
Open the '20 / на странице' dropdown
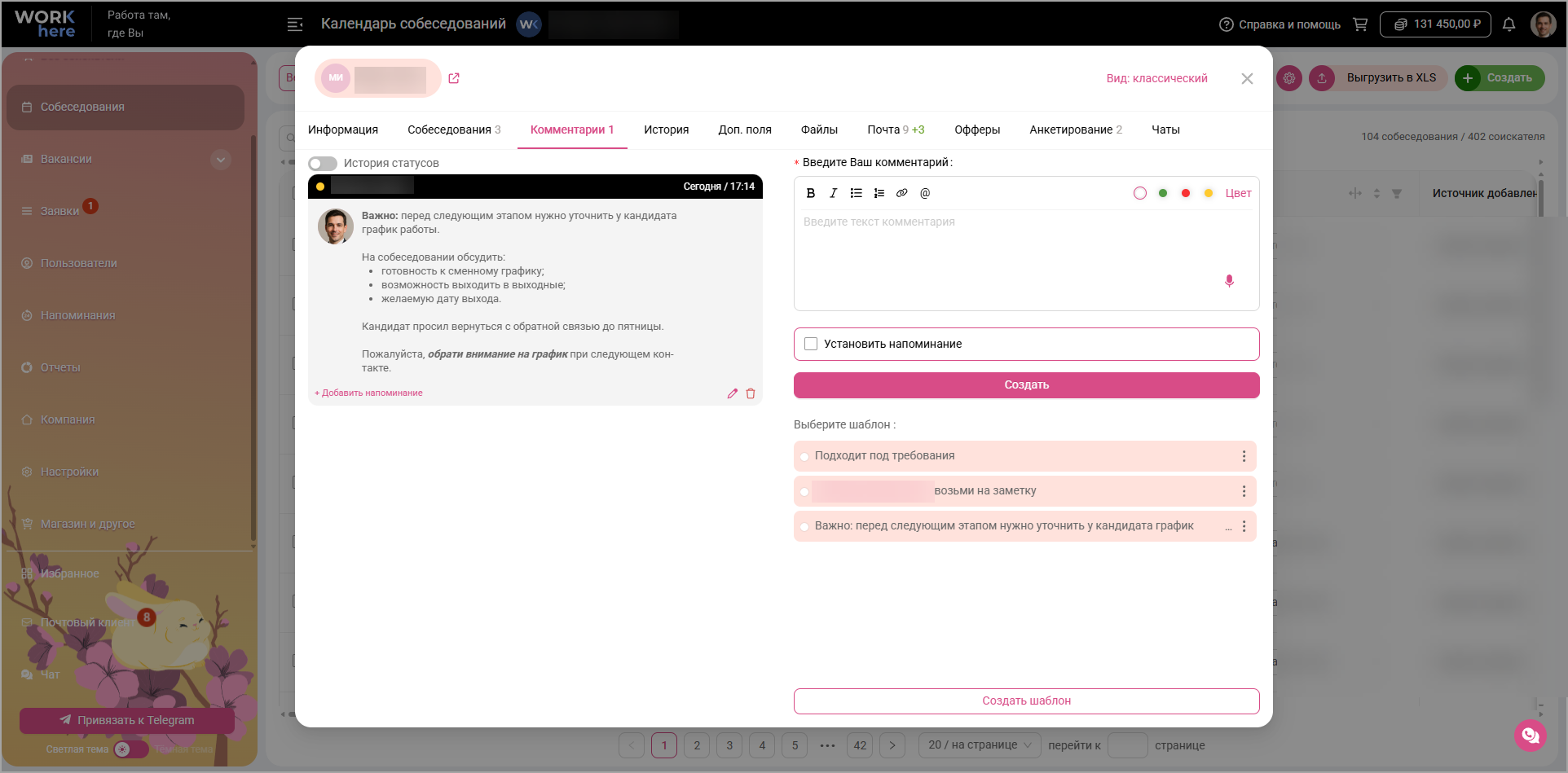click(980, 745)
